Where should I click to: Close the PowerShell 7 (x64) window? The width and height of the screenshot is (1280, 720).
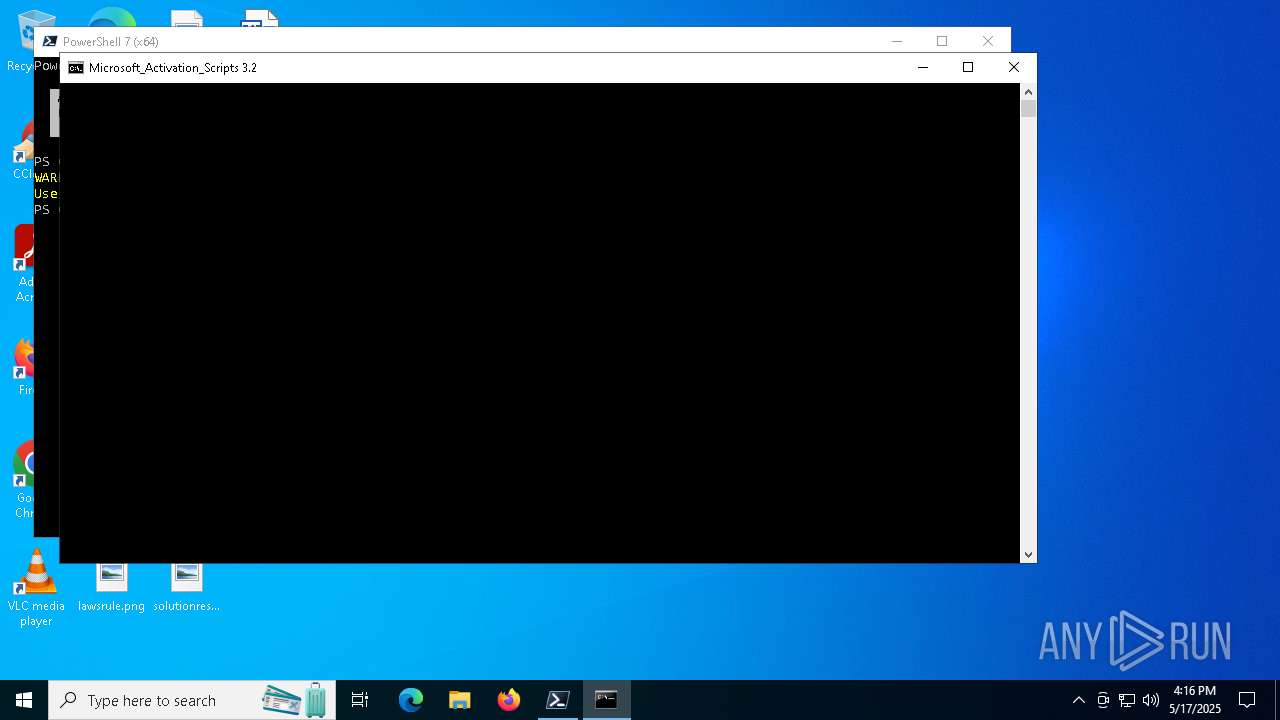point(988,41)
